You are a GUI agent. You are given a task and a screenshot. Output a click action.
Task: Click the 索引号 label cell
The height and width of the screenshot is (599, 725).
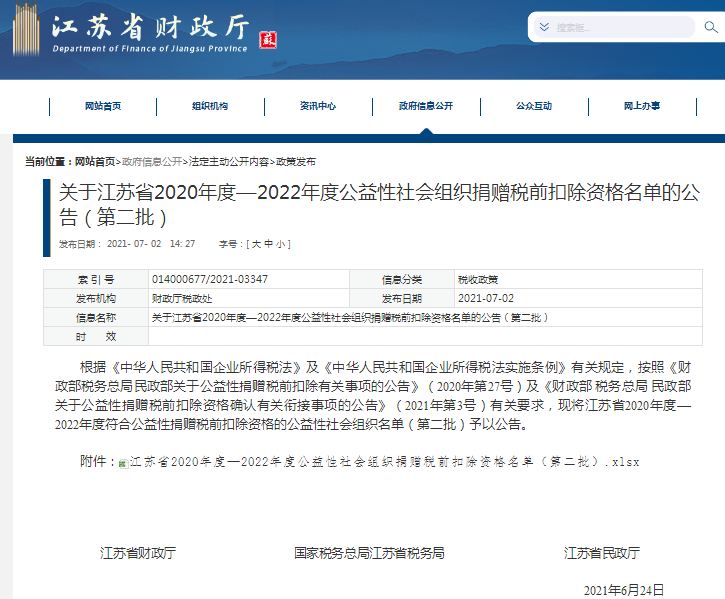click(x=96, y=279)
